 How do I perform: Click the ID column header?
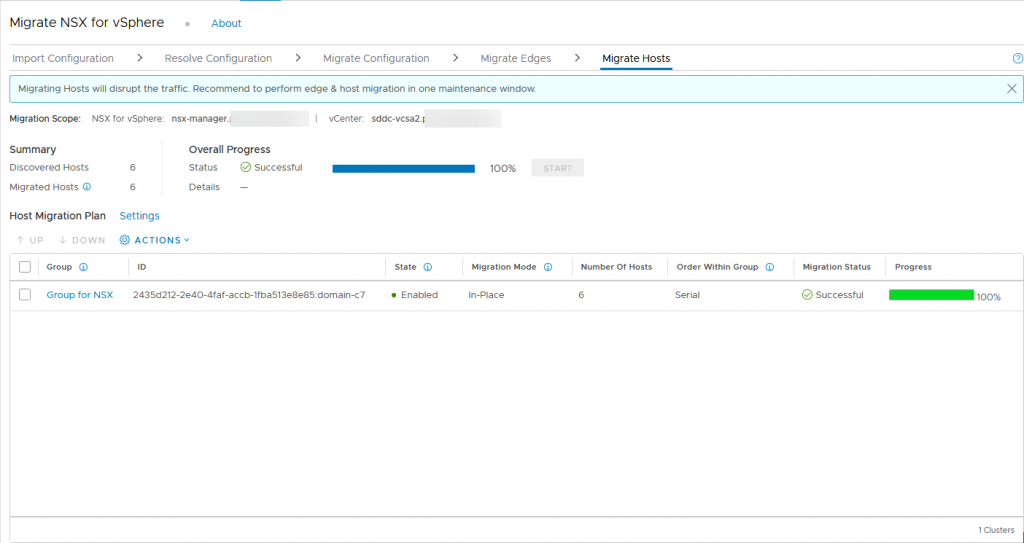(x=142, y=267)
